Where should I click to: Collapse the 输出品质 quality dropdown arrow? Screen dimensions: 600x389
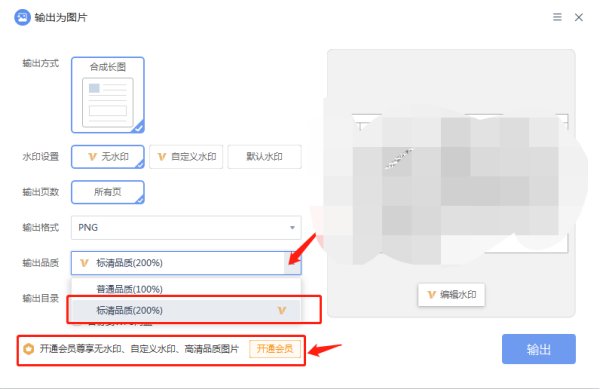293,263
